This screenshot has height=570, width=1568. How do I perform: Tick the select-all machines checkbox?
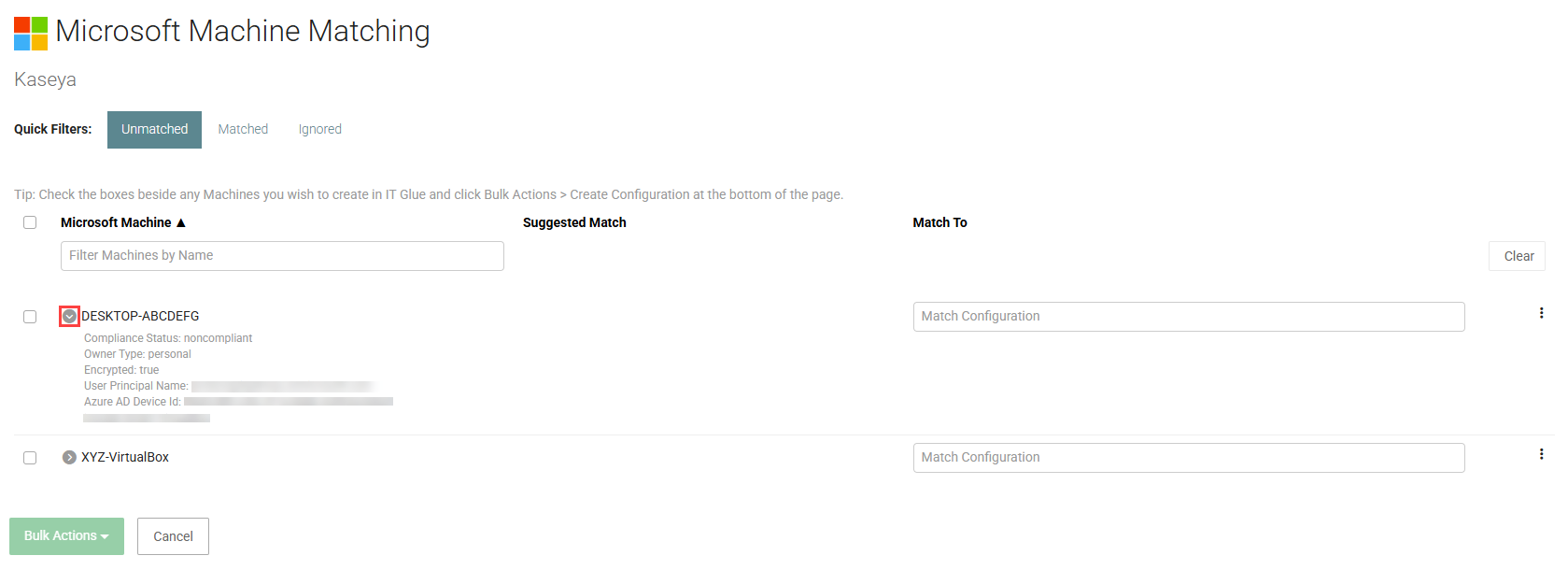point(30,222)
